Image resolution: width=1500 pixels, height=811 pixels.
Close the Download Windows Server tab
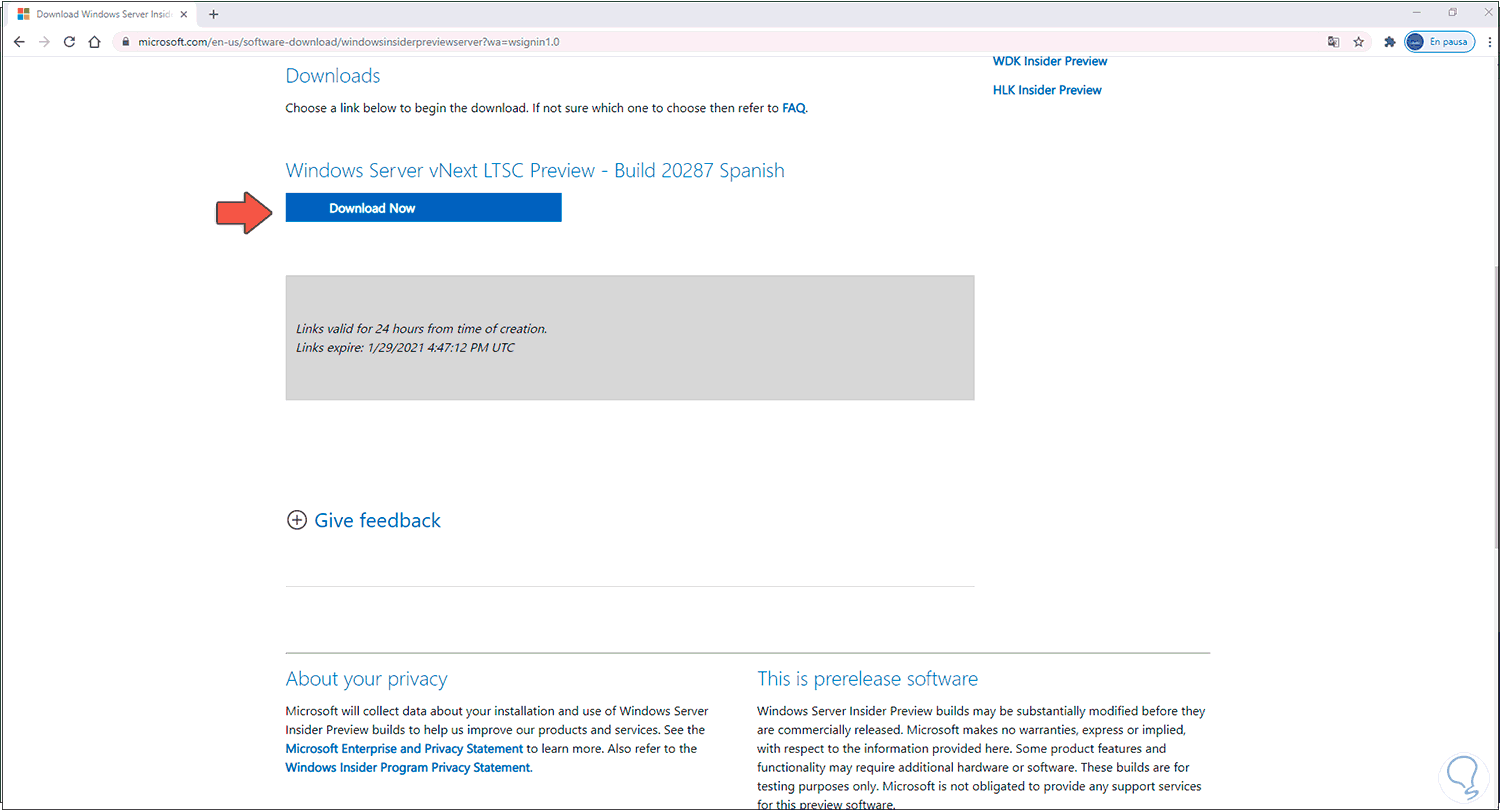[184, 14]
